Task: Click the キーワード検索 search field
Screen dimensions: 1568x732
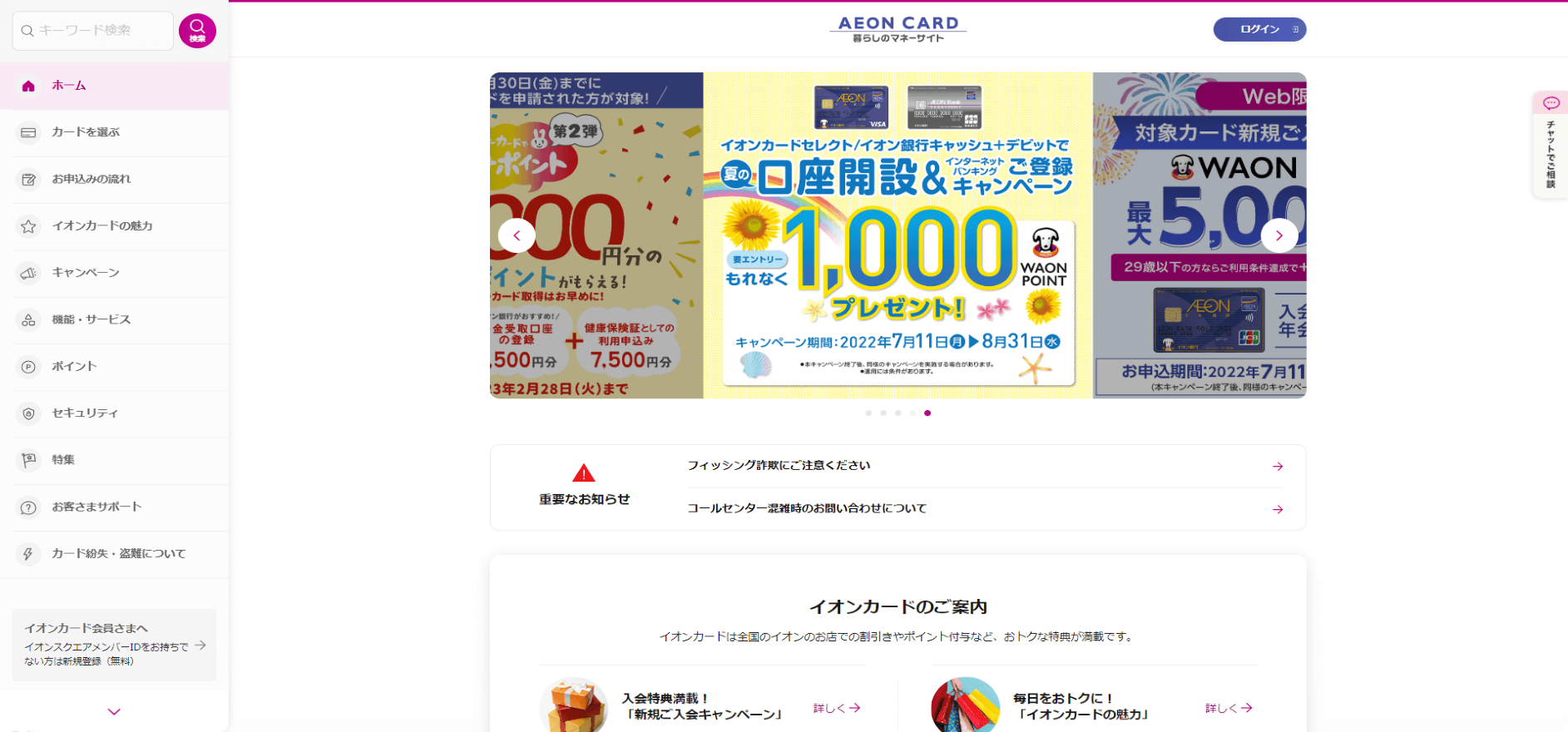Action: (93, 31)
